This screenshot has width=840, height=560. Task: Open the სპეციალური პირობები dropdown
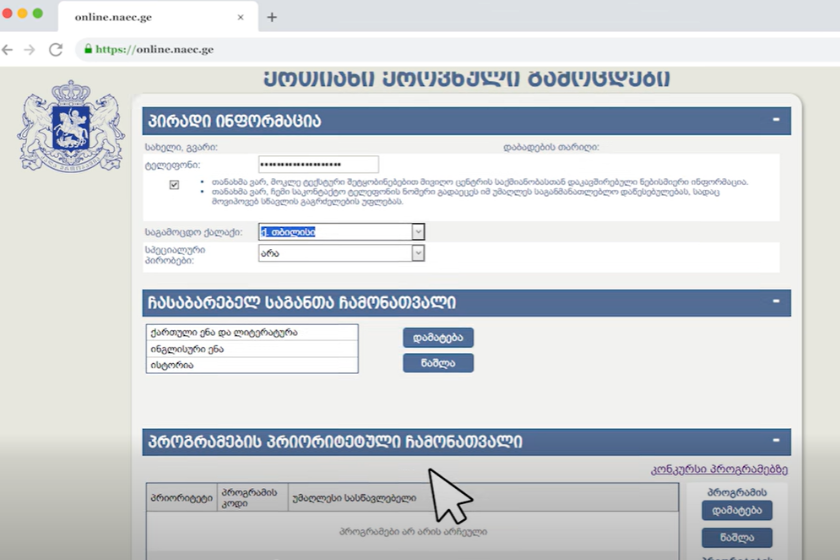(418, 254)
